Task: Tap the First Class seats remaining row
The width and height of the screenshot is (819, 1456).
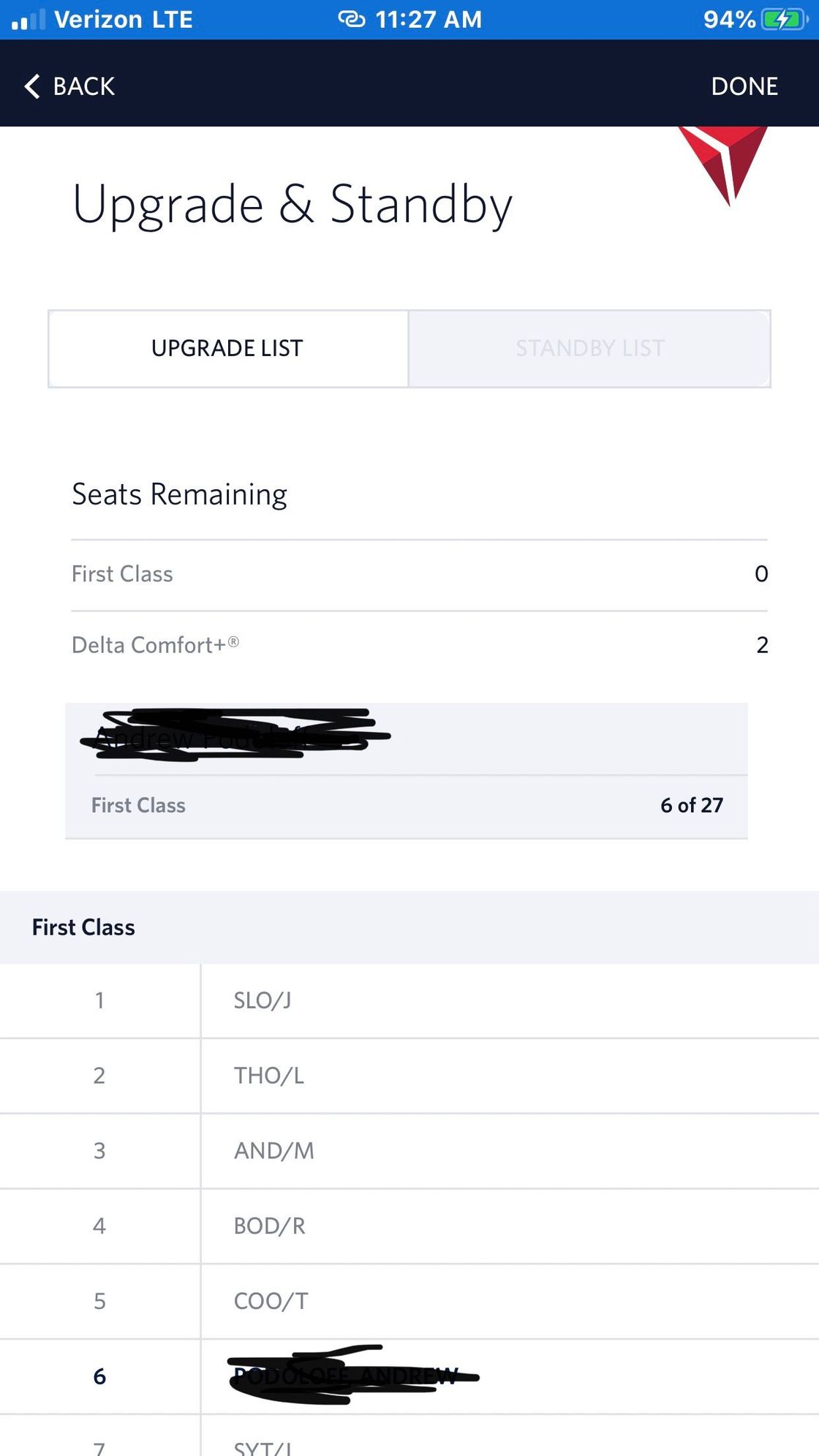Action: click(419, 574)
